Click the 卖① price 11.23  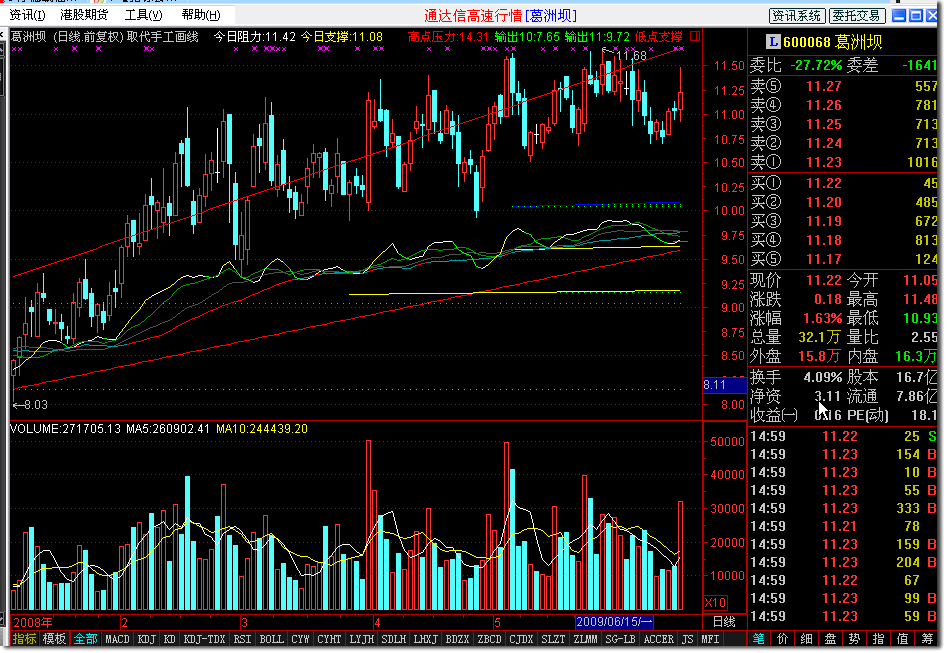point(824,162)
